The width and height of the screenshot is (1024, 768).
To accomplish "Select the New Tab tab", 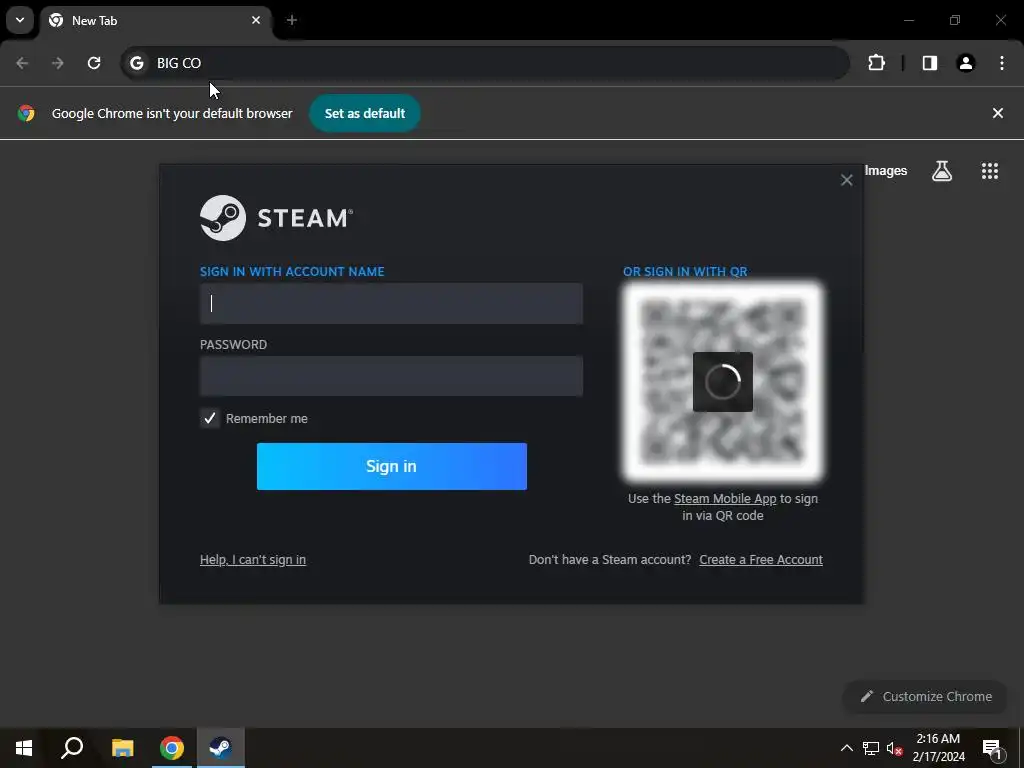I will 154,21.
